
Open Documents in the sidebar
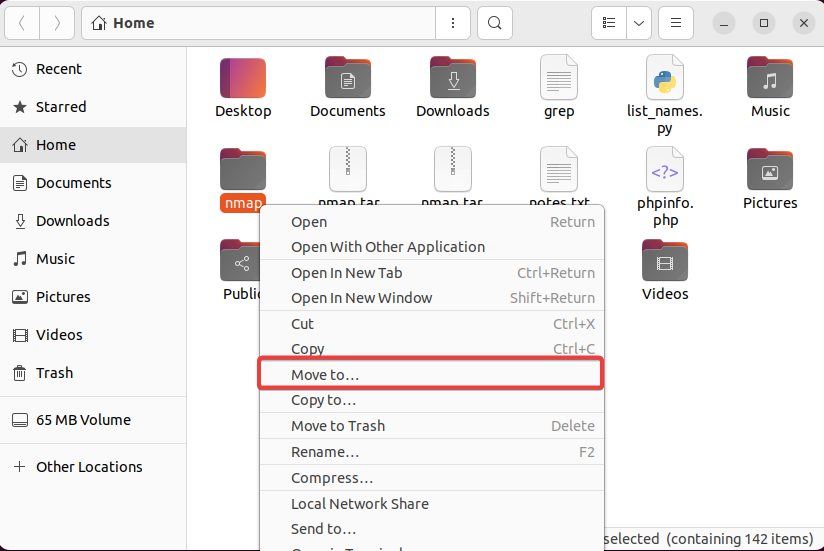(x=93, y=183)
